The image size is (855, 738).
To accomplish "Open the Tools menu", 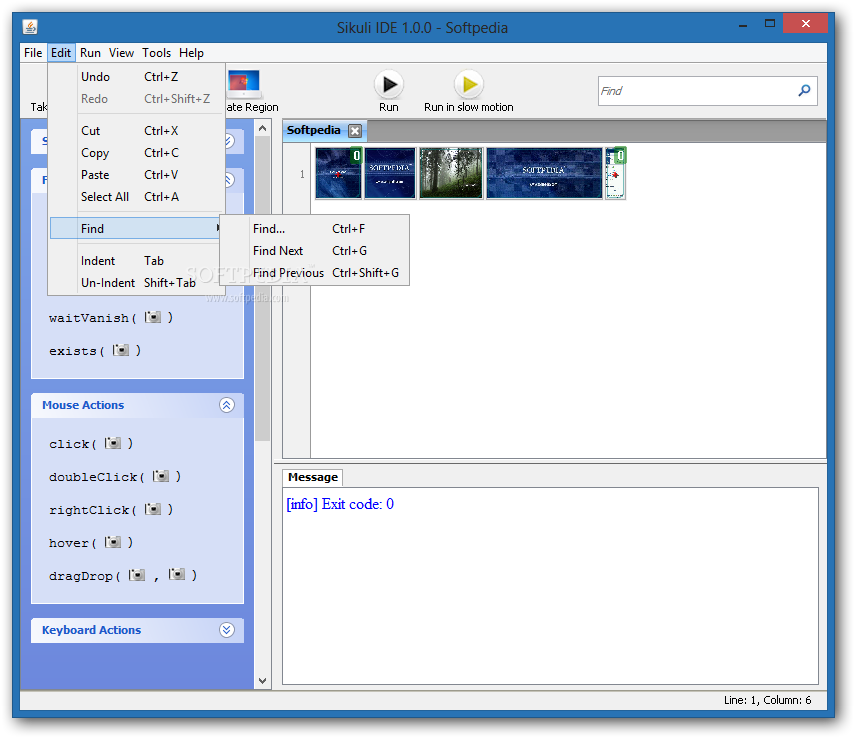I will [x=156, y=53].
